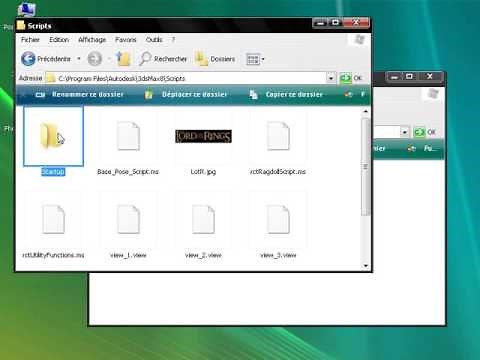Open the views mode dropdown
Screen dimensions: 480x360
255,59
